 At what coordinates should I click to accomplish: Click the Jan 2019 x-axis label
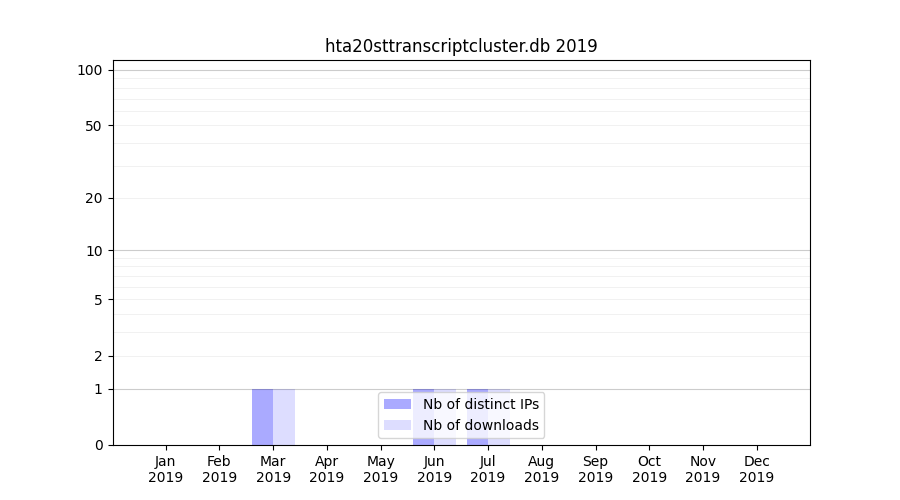coord(166,469)
